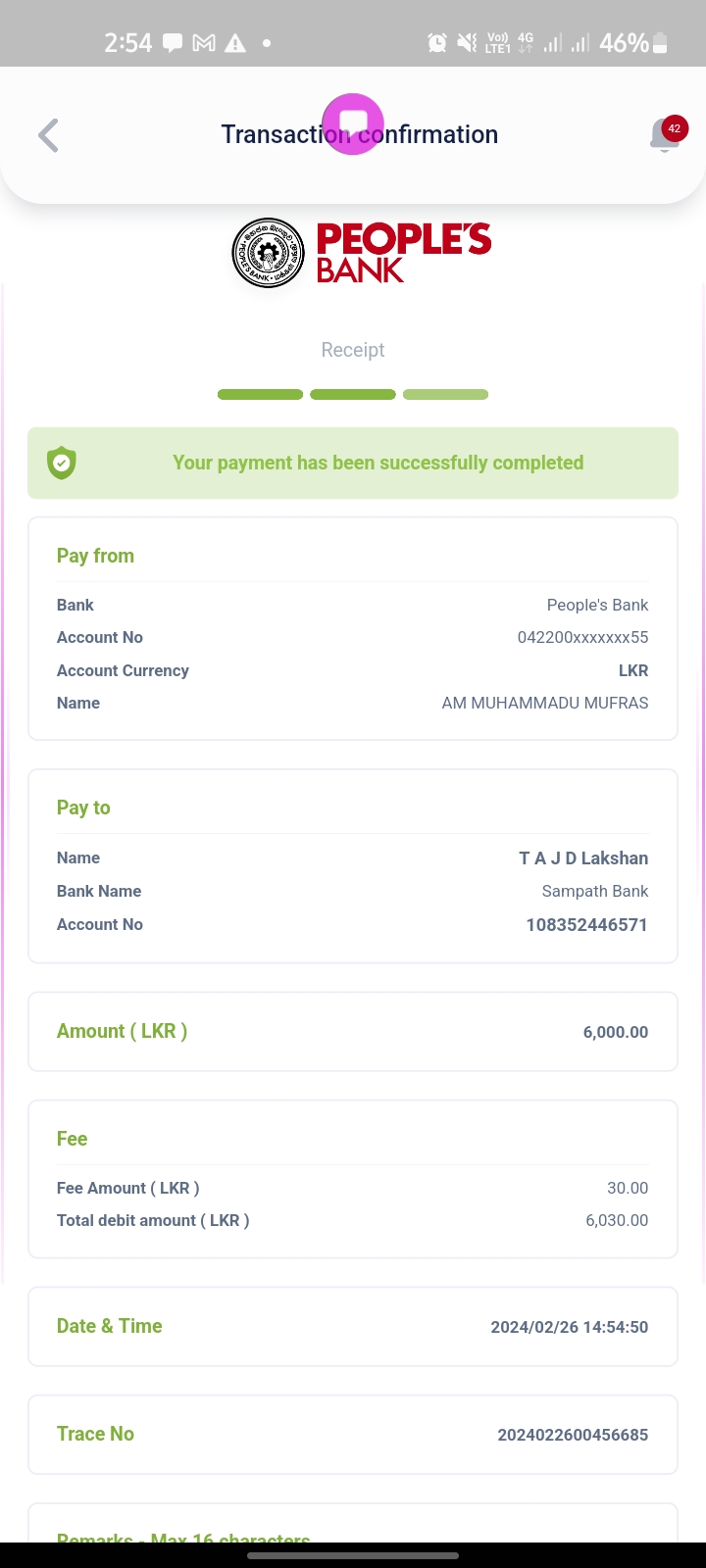Tap the Trace No value

pos(573,1435)
